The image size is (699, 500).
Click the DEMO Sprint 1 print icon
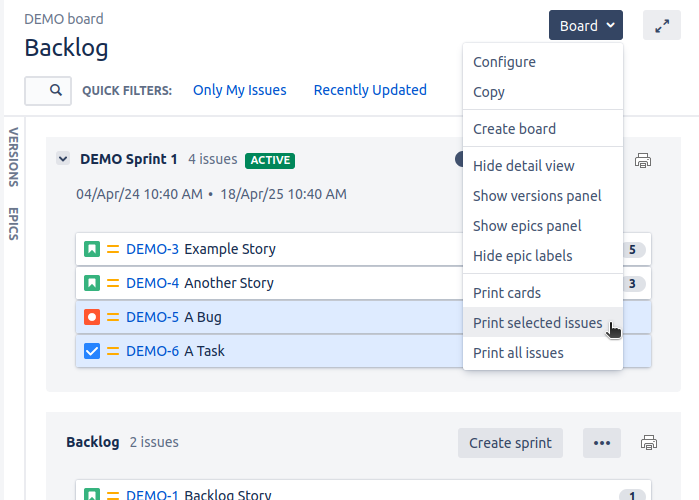tap(643, 160)
